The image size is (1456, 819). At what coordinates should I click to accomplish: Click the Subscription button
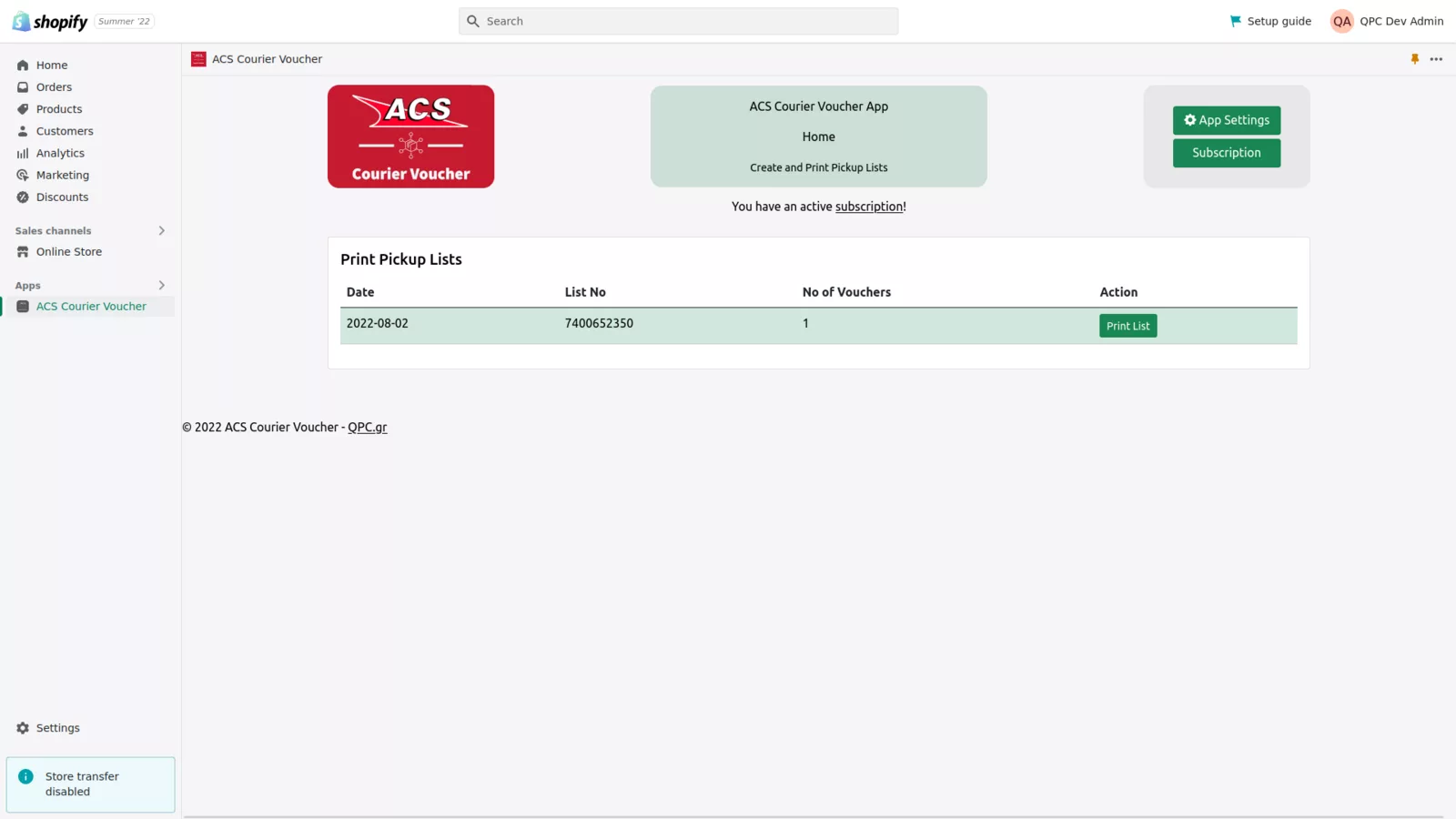pyautogui.click(x=1227, y=153)
